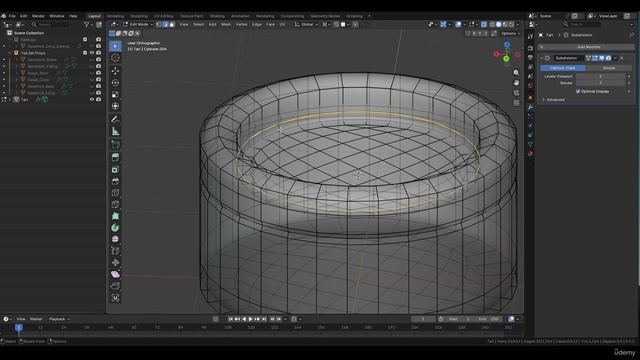This screenshot has height=360, width=640.
Task: Click the timeline play button
Action: (251, 319)
